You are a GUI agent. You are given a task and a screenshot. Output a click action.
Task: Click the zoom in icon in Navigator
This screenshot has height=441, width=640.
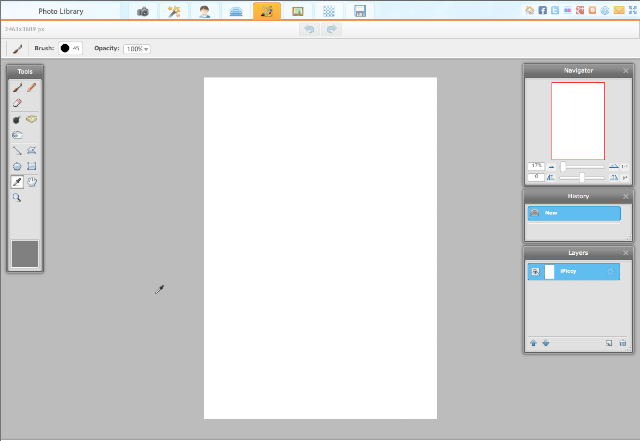pyautogui.click(x=613, y=167)
